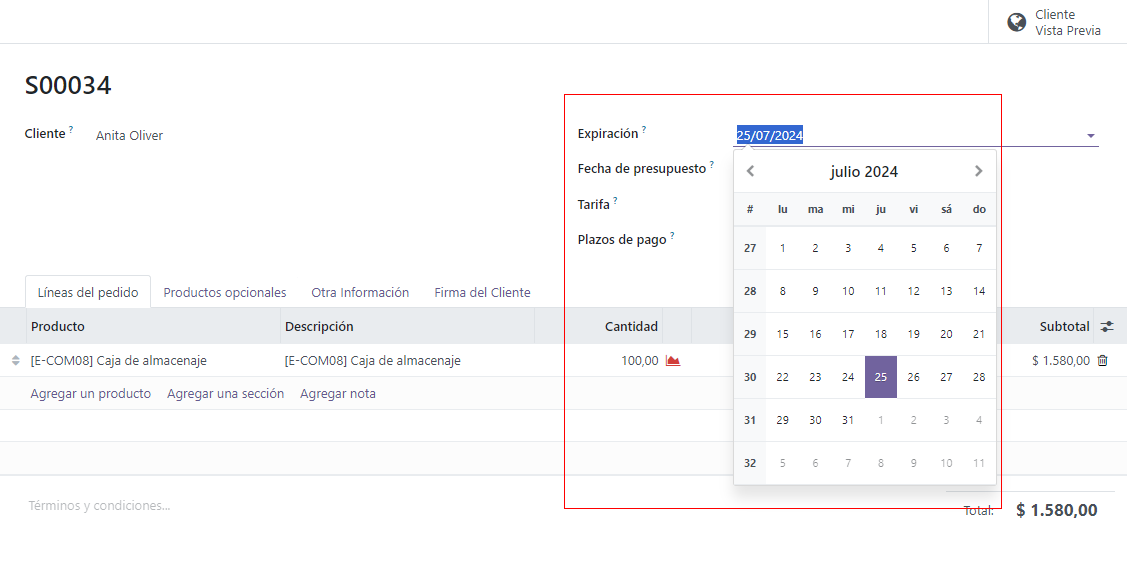Image resolution: width=1127 pixels, height=578 pixels.
Task: Click Agregar un producto link
Action: pos(91,394)
